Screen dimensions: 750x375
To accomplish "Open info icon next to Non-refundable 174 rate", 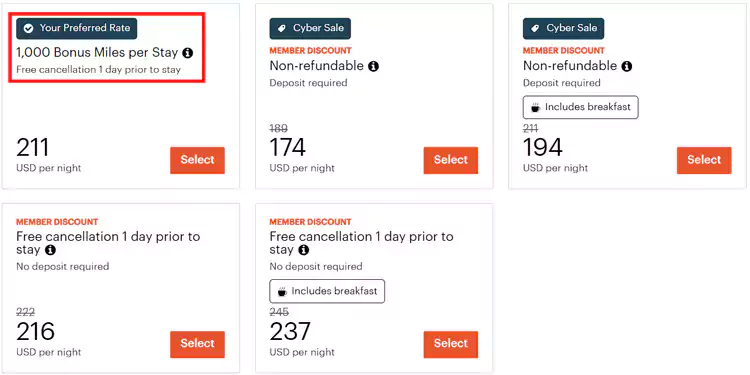I will click(x=374, y=66).
